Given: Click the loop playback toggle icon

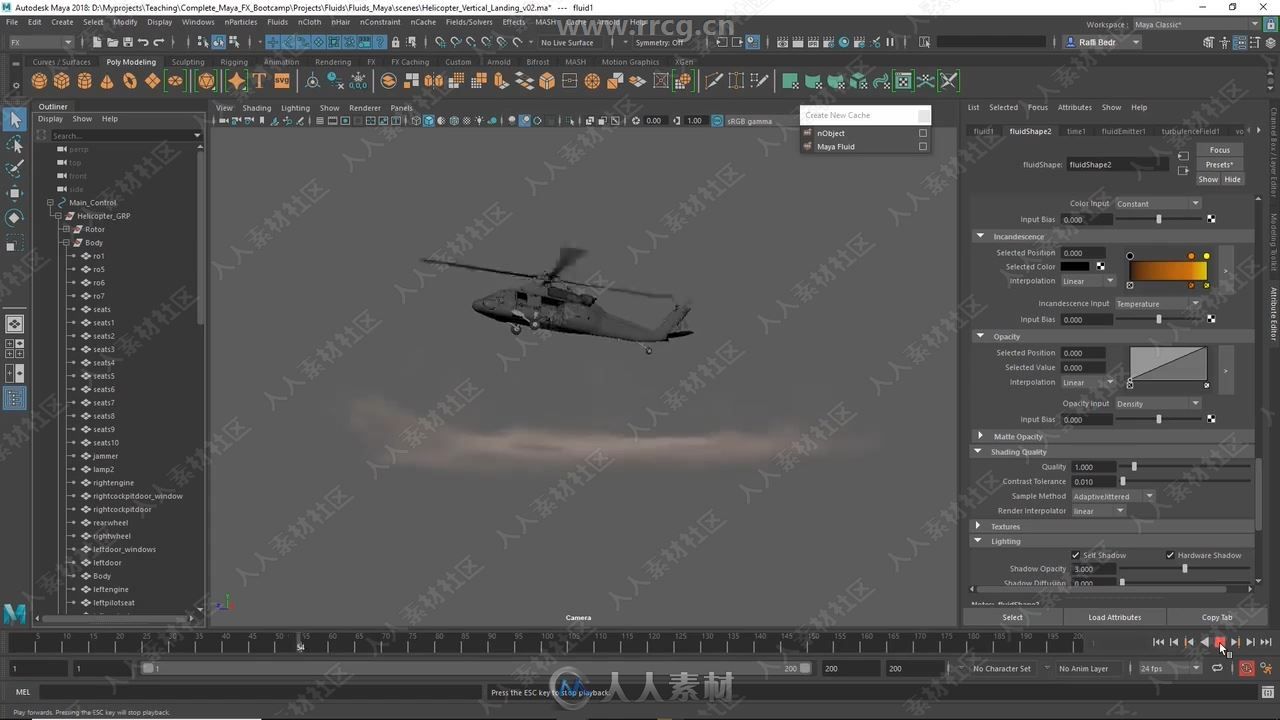Looking at the screenshot, I should click(1217, 668).
